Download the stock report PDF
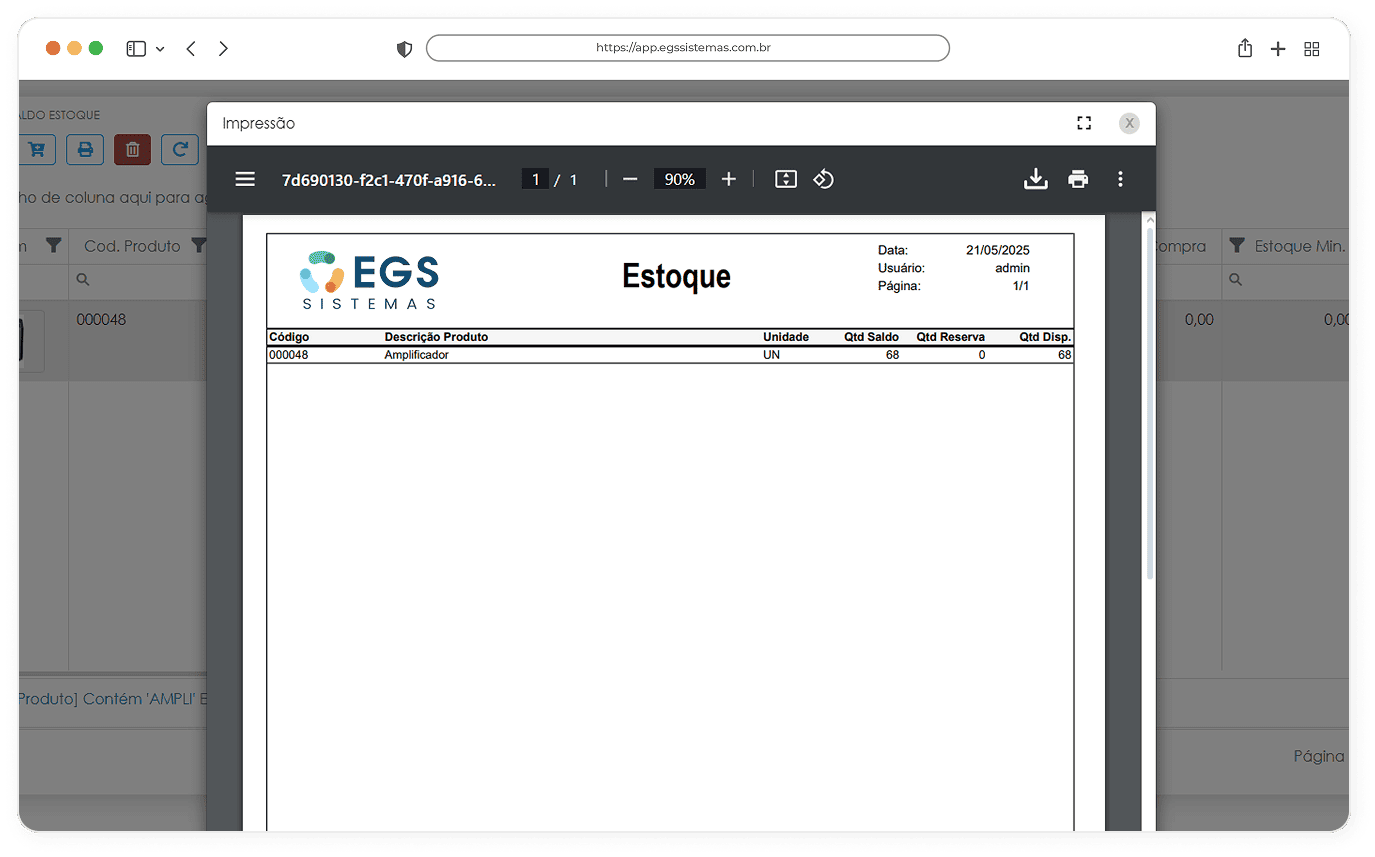Image resolution: width=1375 pixels, height=857 pixels. [x=1036, y=179]
